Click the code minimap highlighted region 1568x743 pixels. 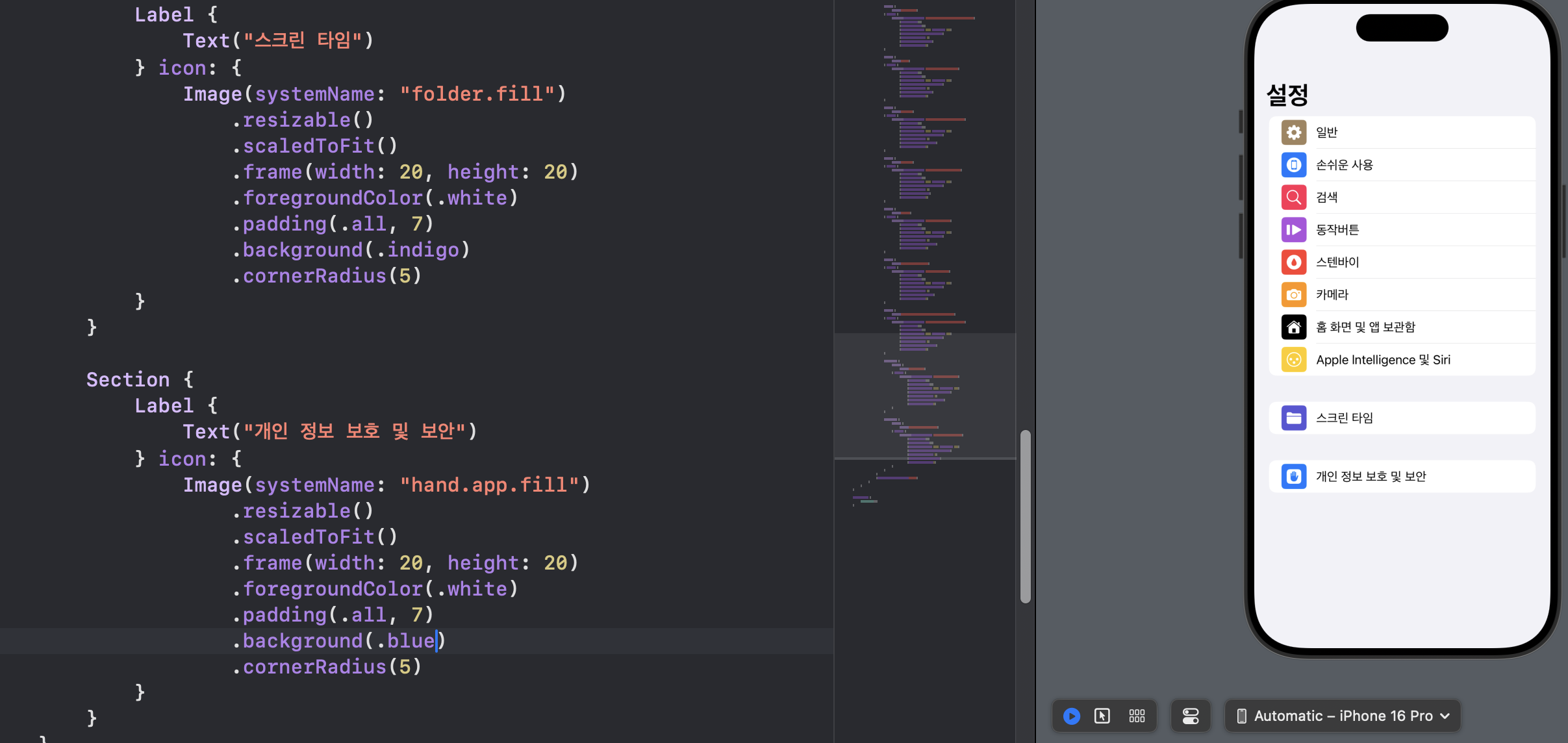tap(924, 396)
